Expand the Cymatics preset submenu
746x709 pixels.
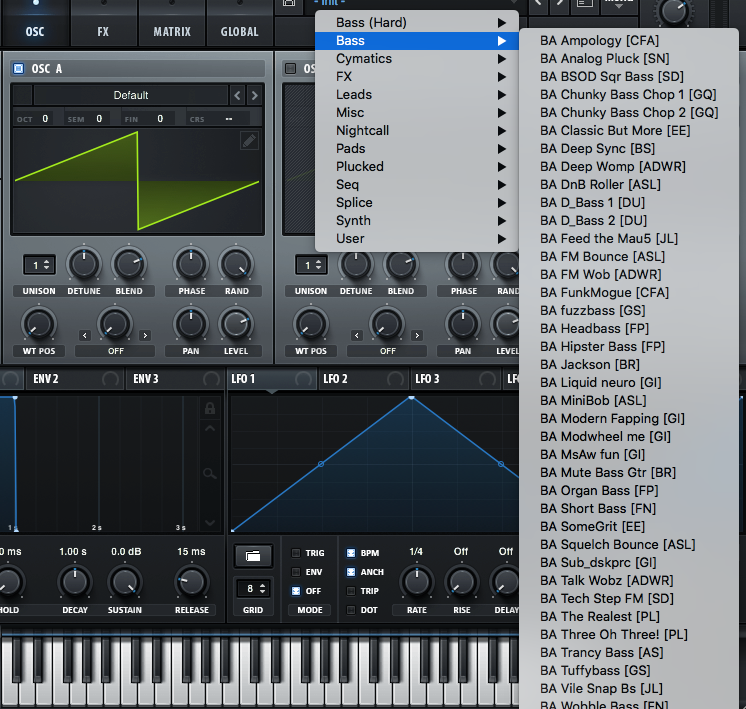coord(417,59)
